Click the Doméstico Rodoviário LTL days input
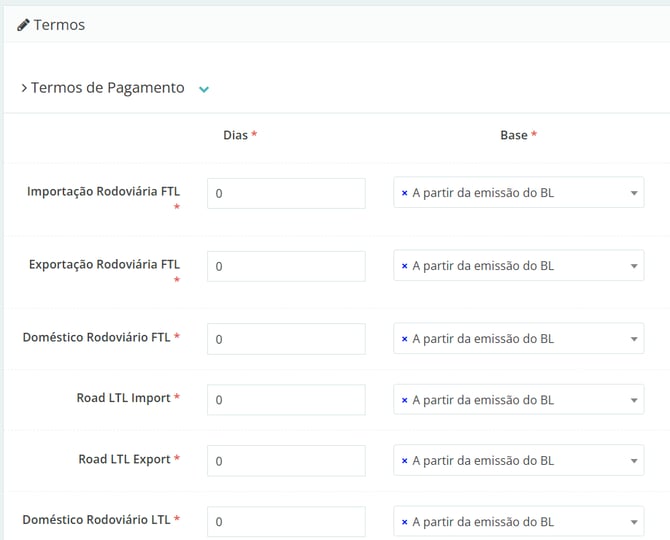 286,522
